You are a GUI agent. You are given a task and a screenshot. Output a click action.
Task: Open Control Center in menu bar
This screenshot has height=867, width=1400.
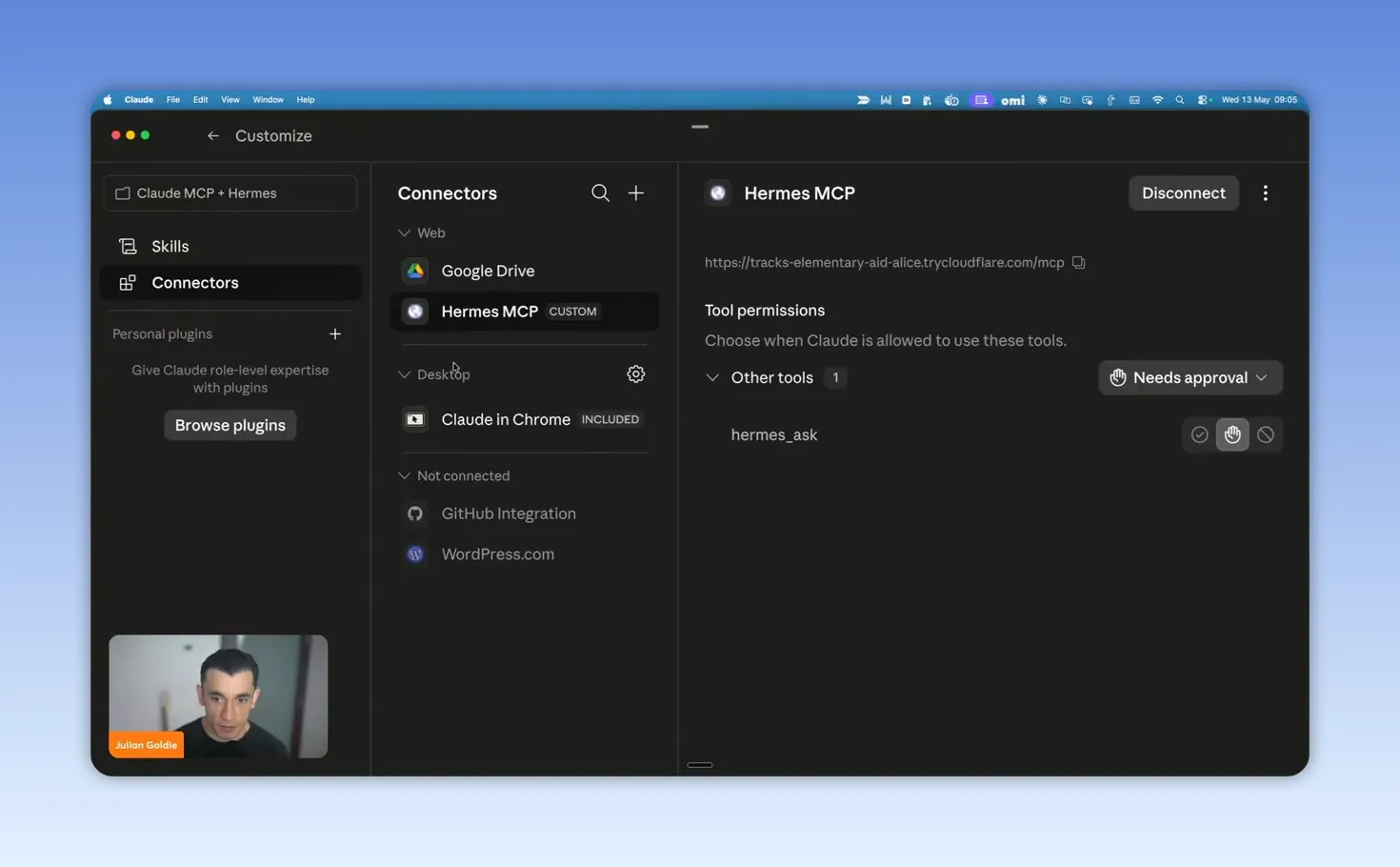click(x=1204, y=100)
